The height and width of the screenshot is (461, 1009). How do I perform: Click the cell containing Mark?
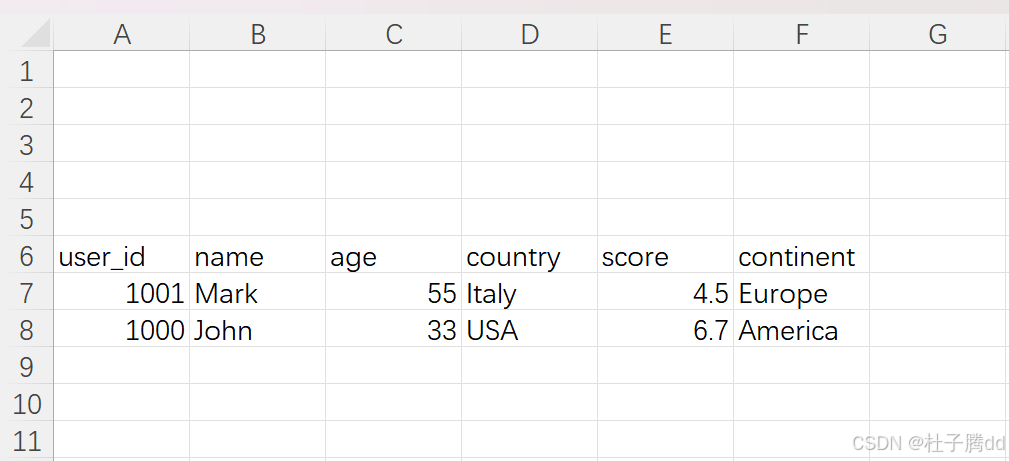(257, 294)
